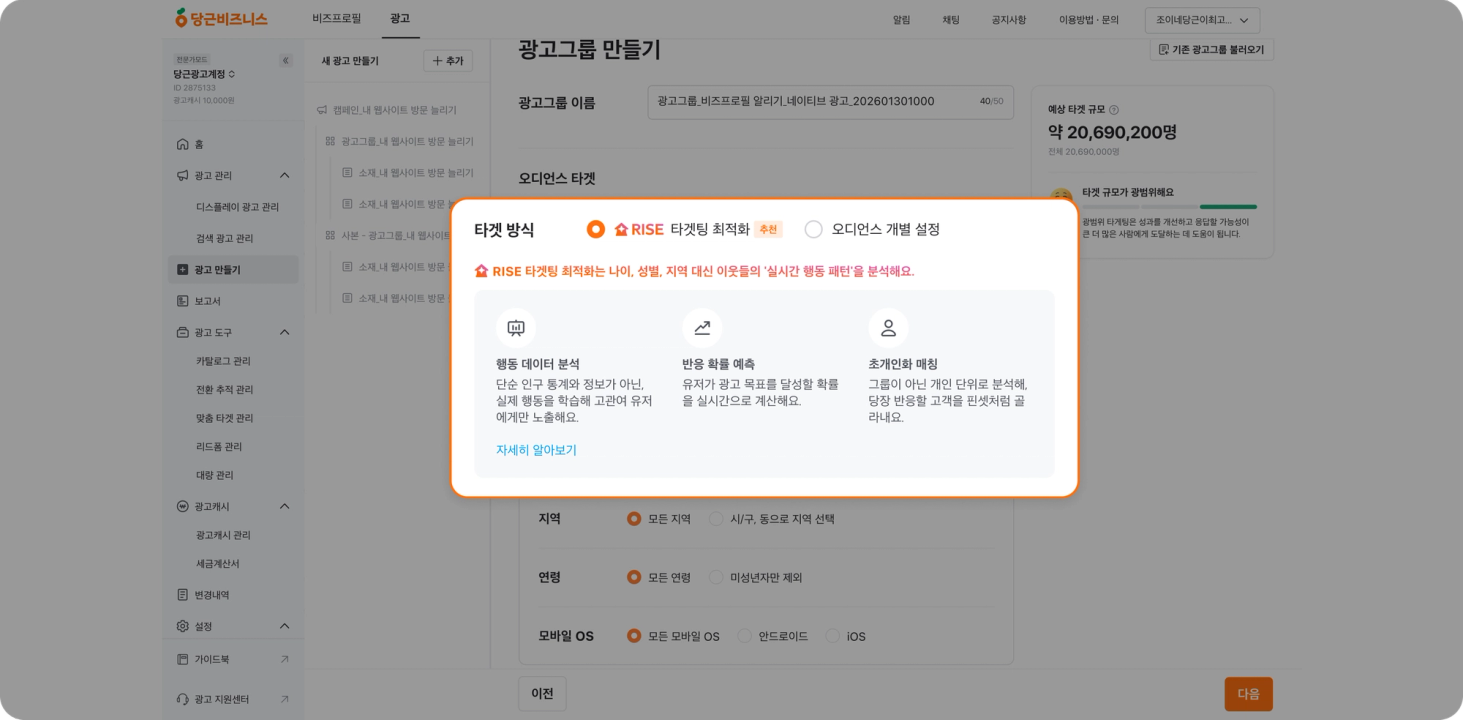The image size is (1463, 720).
Task: Click the 다음 button
Action: pyautogui.click(x=1249, y=694)
